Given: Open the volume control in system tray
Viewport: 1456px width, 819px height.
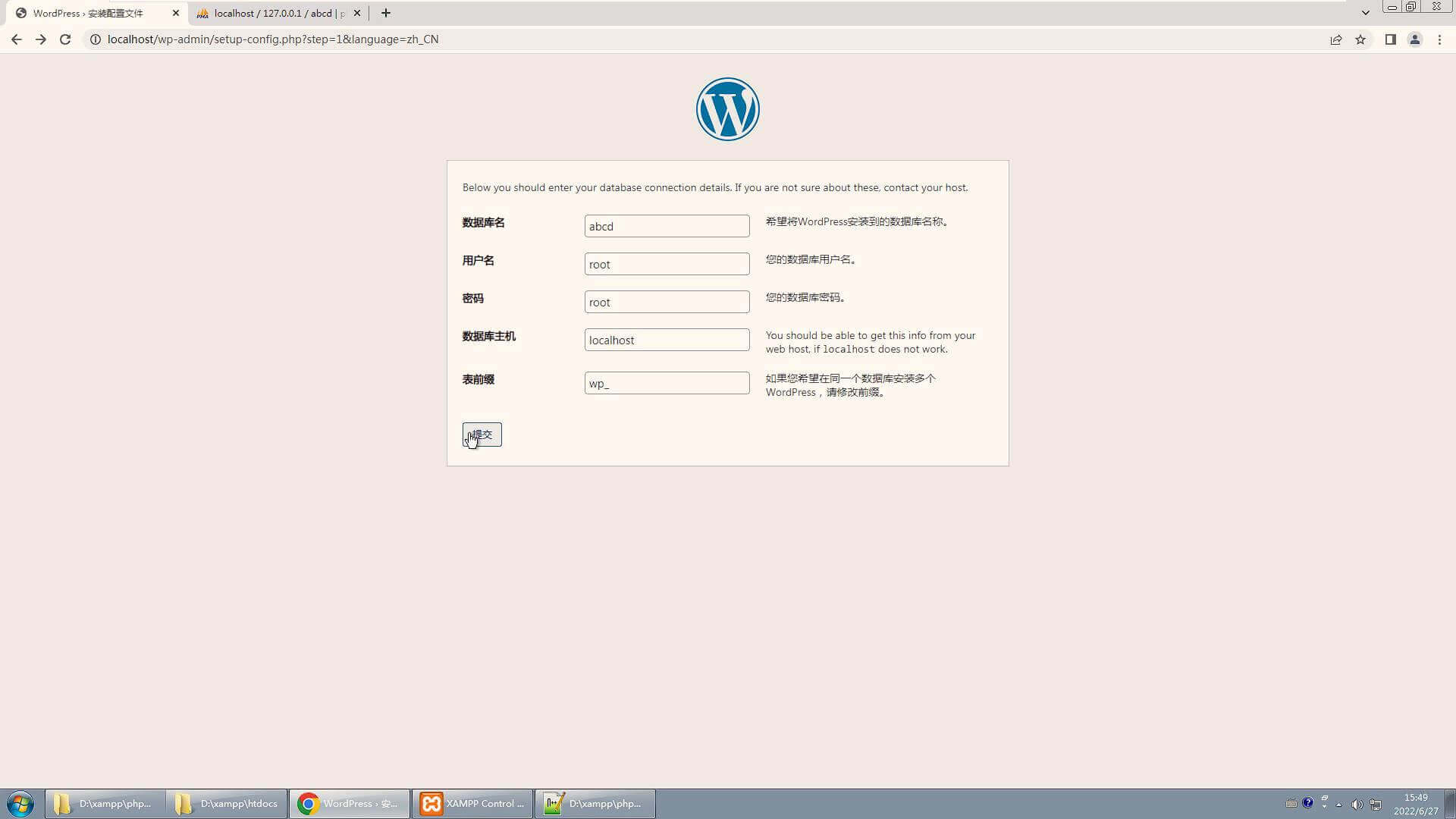Looking at the screenshot, I should [x=1357, y=804].
